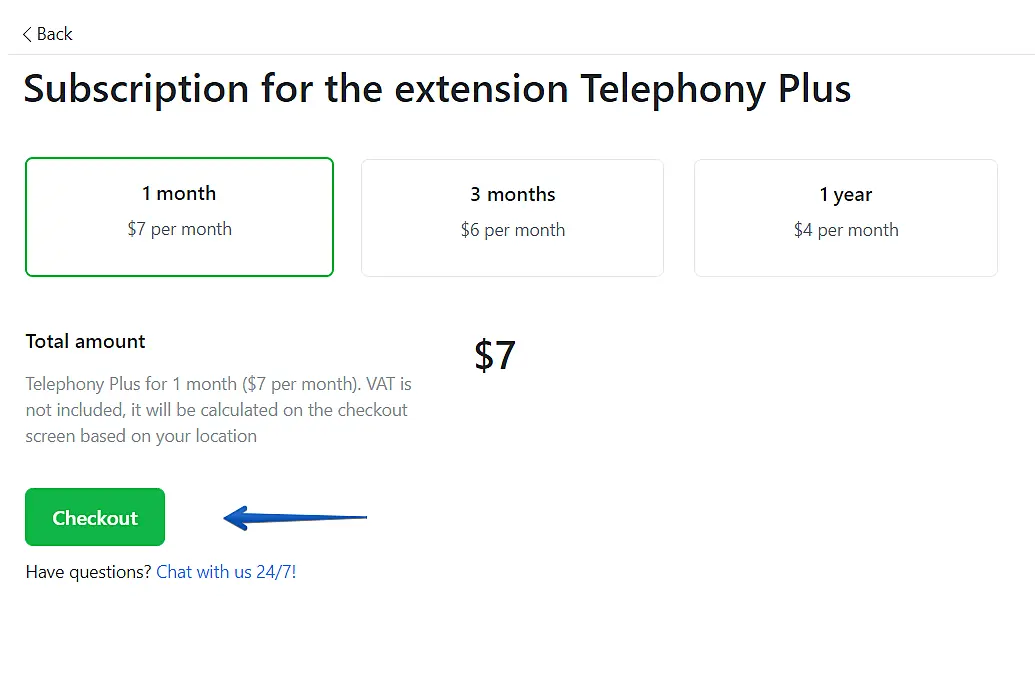Click the Back navigation link
The height and width of the screenshot is (696, 1035).
pos(46,33)
